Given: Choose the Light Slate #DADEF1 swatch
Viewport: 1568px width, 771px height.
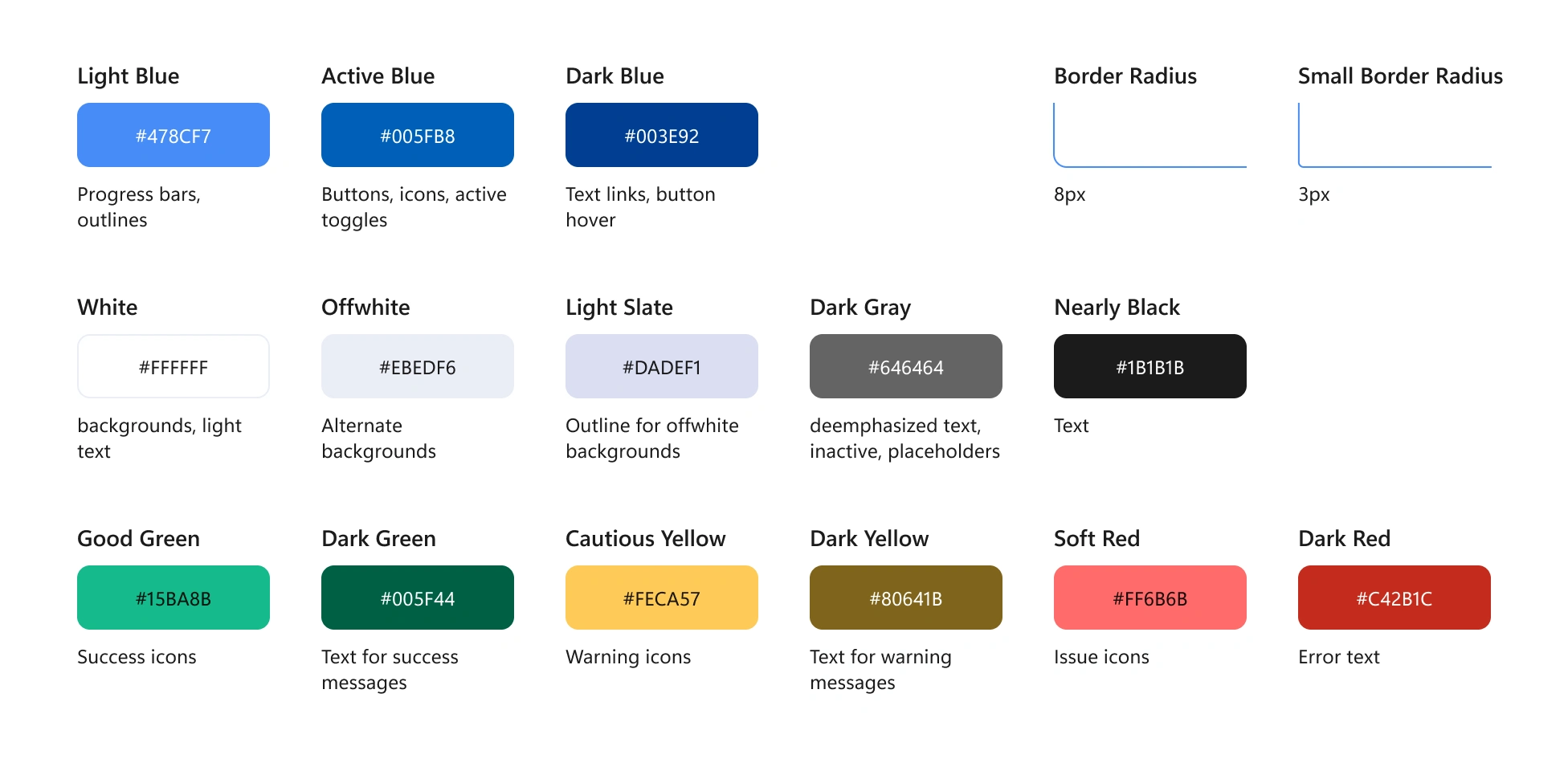Looking at the screenshot, I should point(662,366).
